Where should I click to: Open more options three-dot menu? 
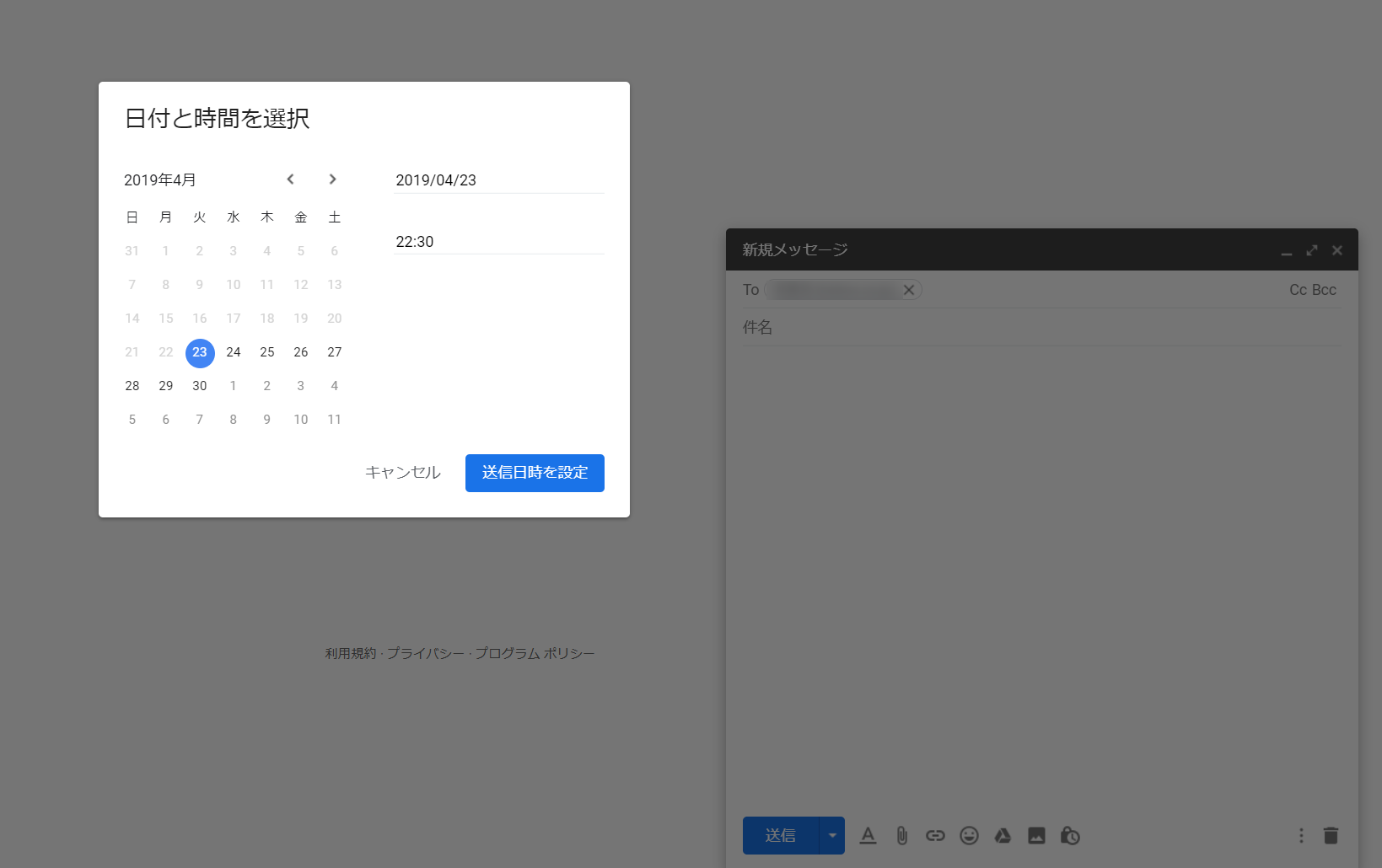point(1301,835)
